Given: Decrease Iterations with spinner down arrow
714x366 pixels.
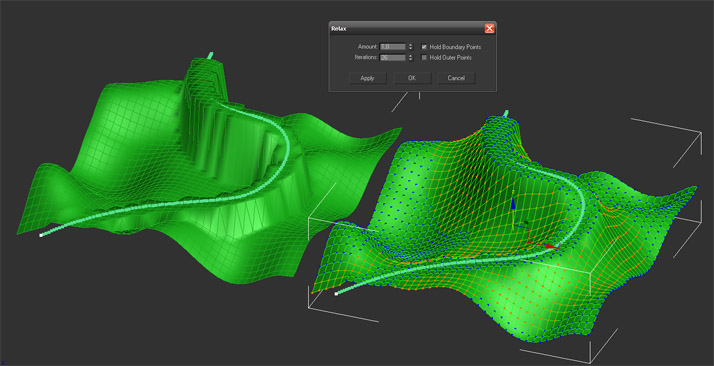Looking at the screenshot, I should coord(410,60).
